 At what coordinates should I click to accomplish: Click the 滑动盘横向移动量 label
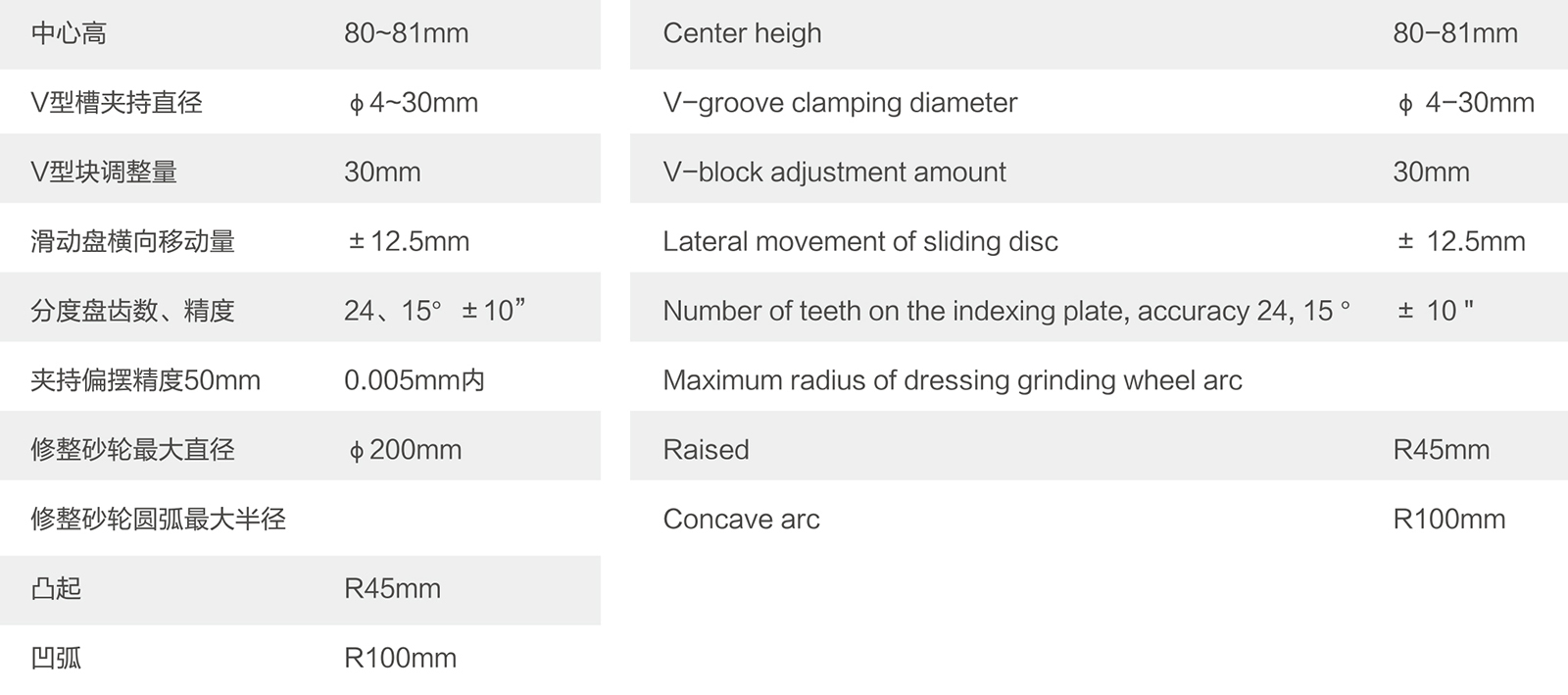pos(132,242)
